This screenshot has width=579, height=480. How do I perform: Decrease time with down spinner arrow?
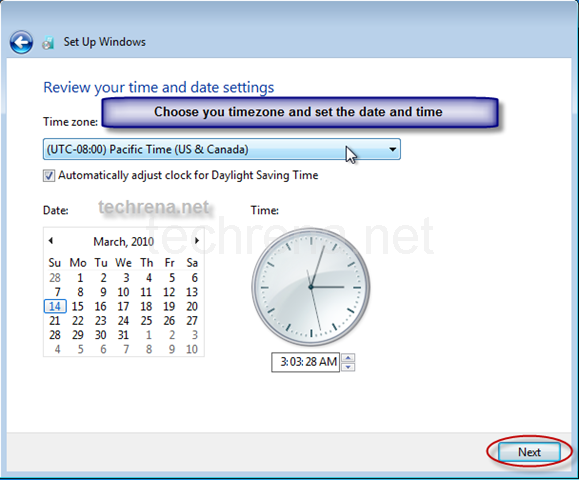348,367
